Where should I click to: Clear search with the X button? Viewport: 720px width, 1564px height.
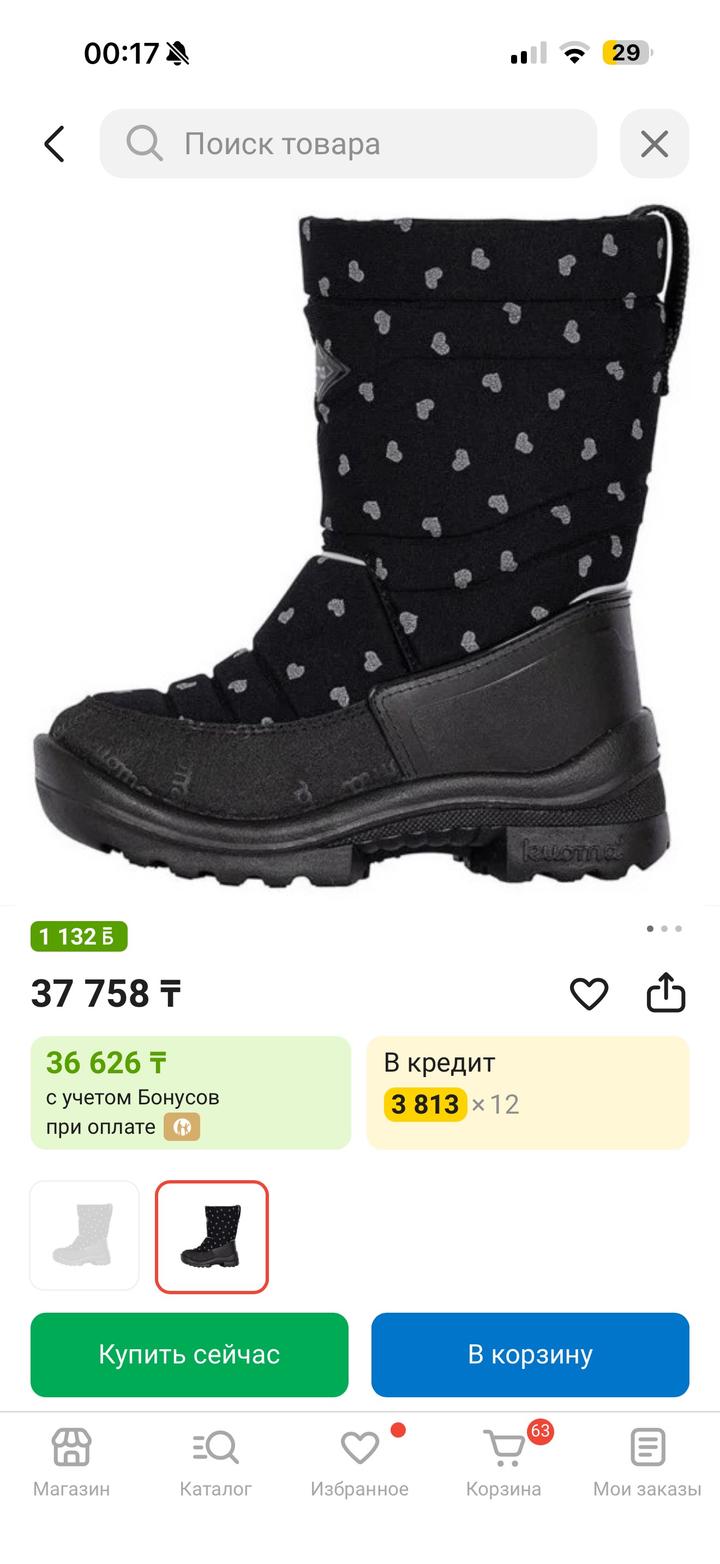pos(655,144)
